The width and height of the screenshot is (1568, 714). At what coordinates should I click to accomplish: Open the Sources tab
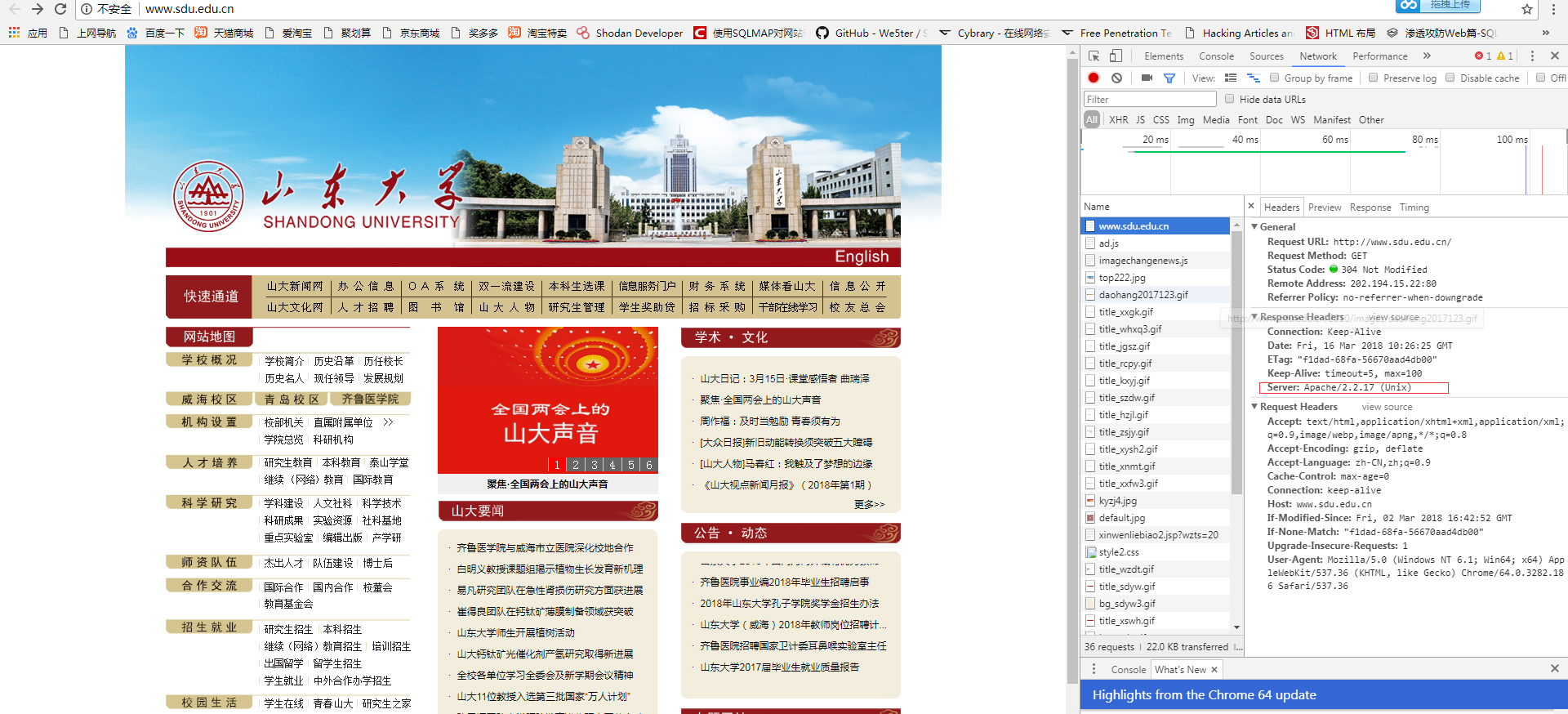1266,56
